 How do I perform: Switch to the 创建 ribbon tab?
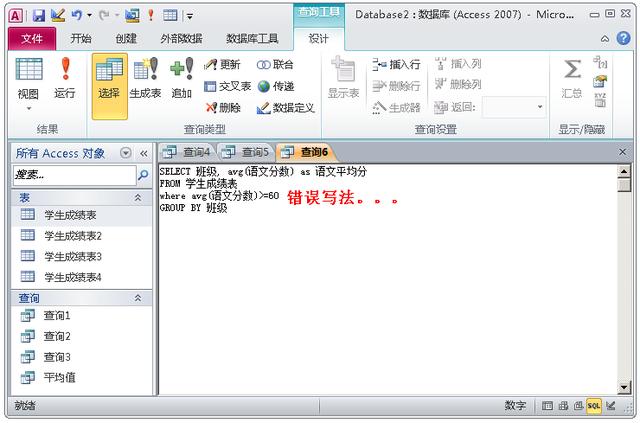(x=126, y=39)
